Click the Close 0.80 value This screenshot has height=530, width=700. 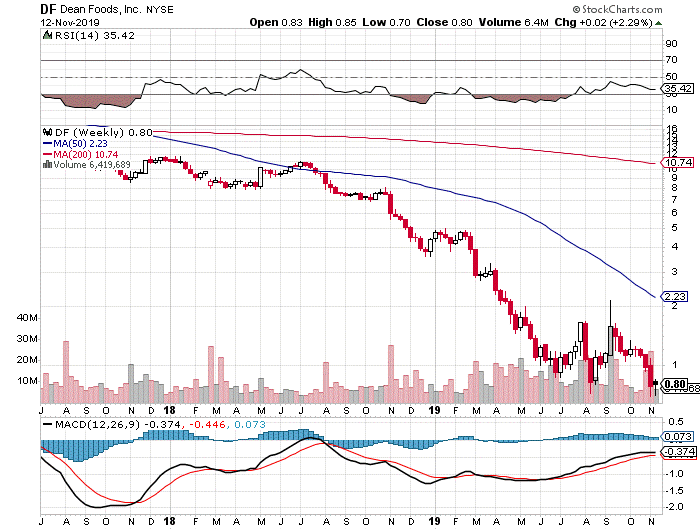point(444,22)
